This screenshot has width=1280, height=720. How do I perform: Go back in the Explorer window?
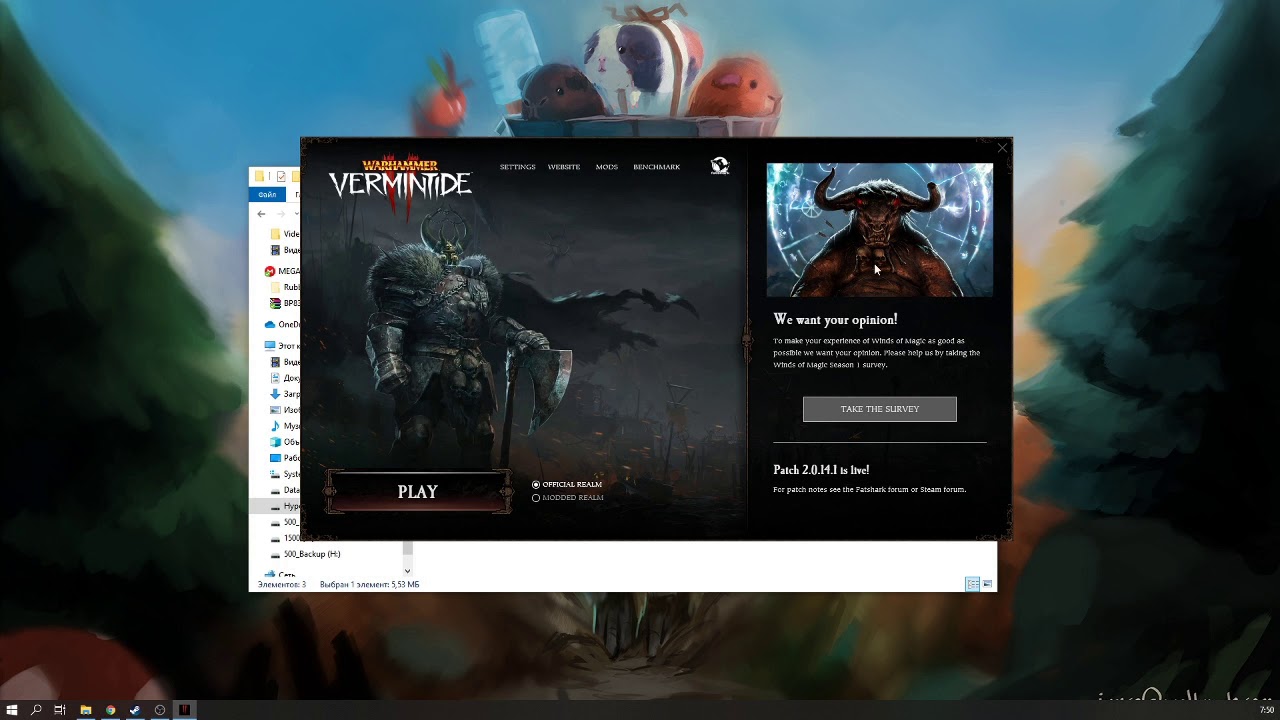click(x=261, y=213)
